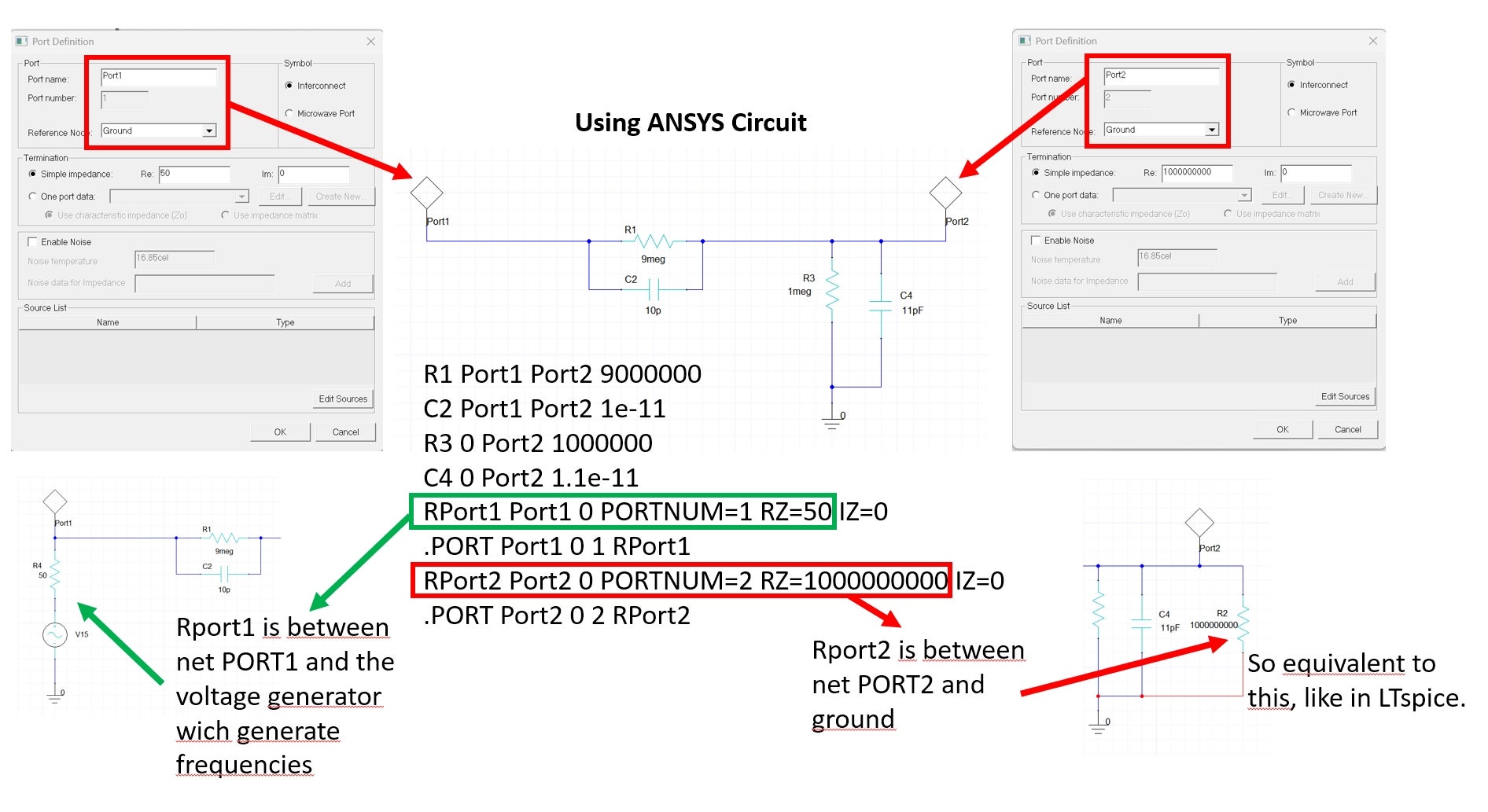
Task: Close the Port2 definition dialog
Action: coord(1373,41)
